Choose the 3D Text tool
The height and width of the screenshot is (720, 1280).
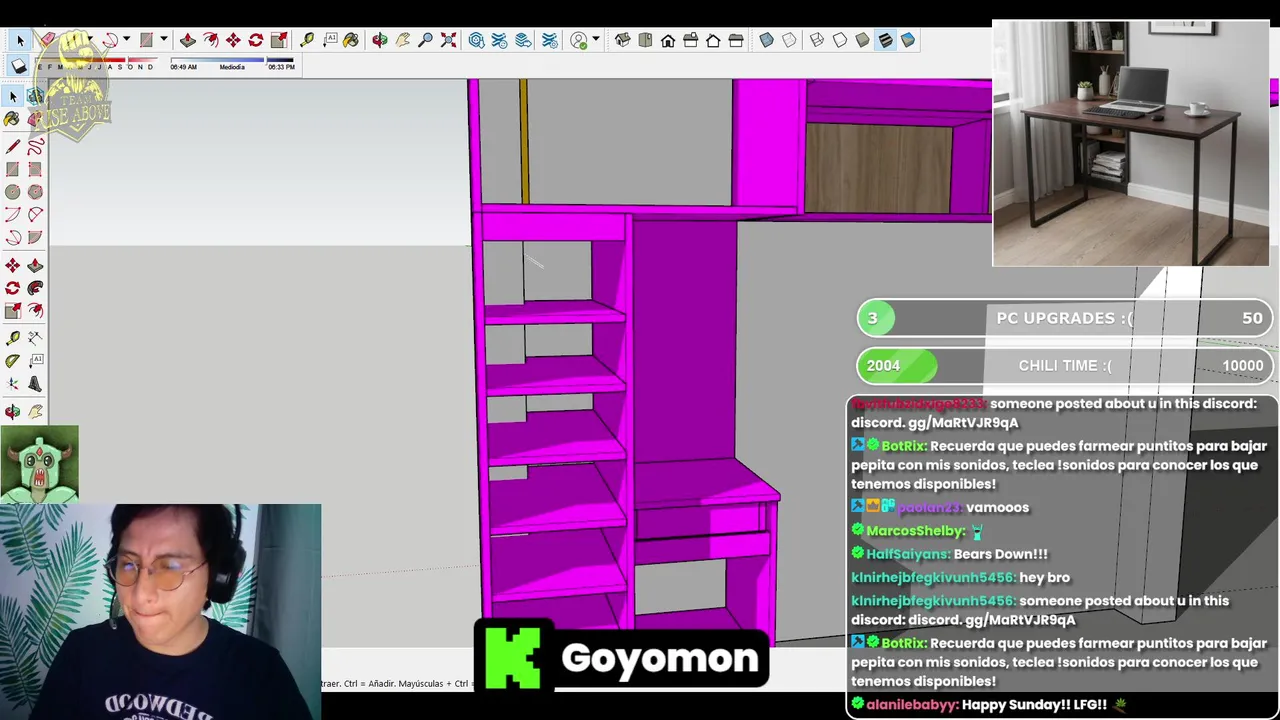coord(35,383)
